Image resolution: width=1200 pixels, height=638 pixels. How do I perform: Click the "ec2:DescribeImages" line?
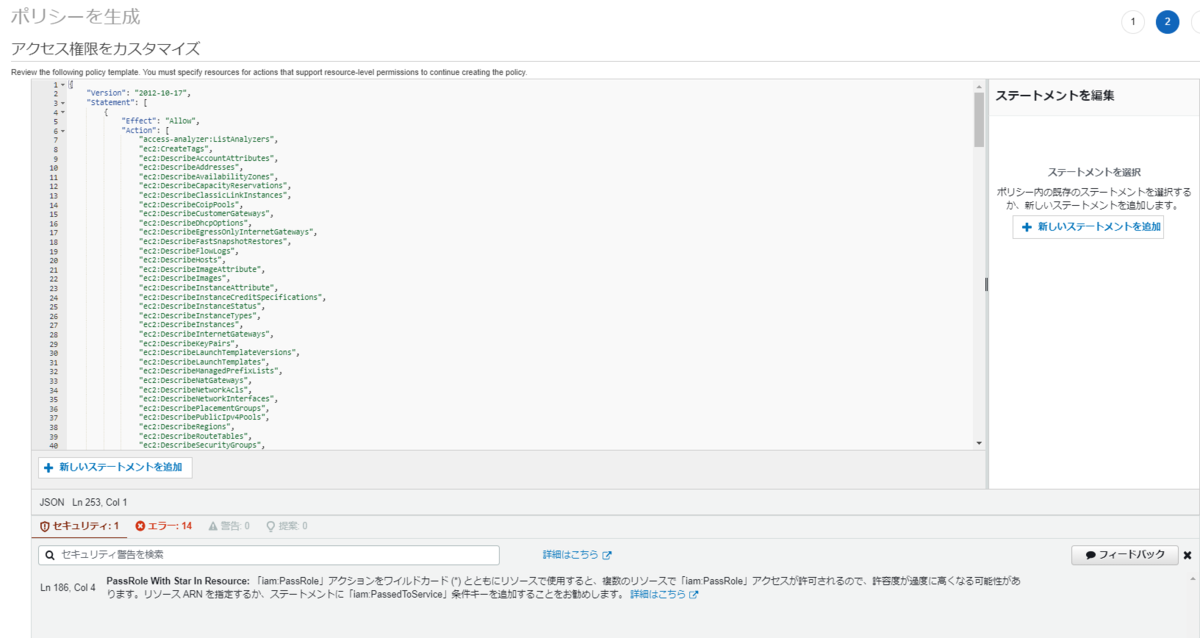click(185, 279)
